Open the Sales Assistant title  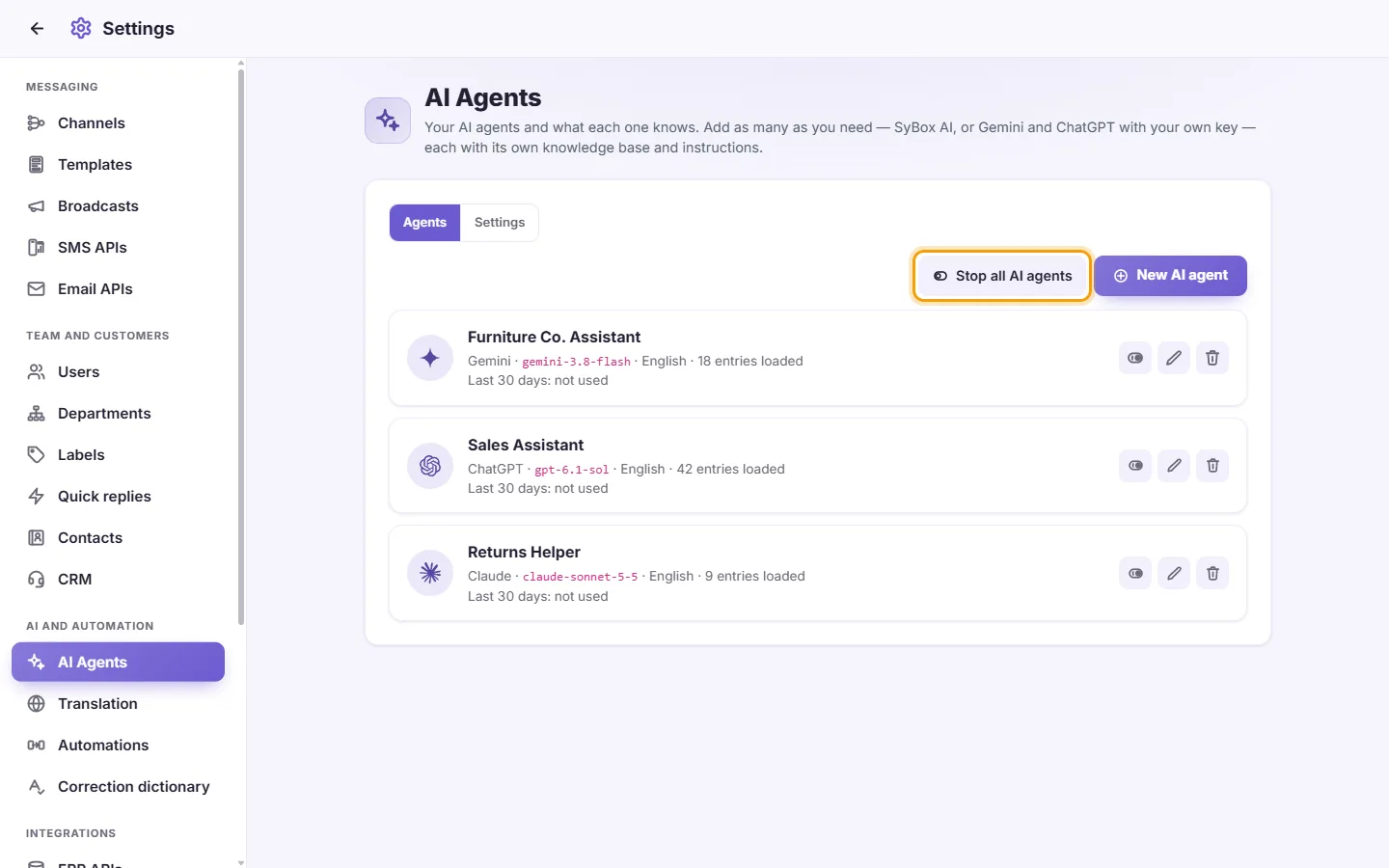pyautogui.click(x=526, y=446)
